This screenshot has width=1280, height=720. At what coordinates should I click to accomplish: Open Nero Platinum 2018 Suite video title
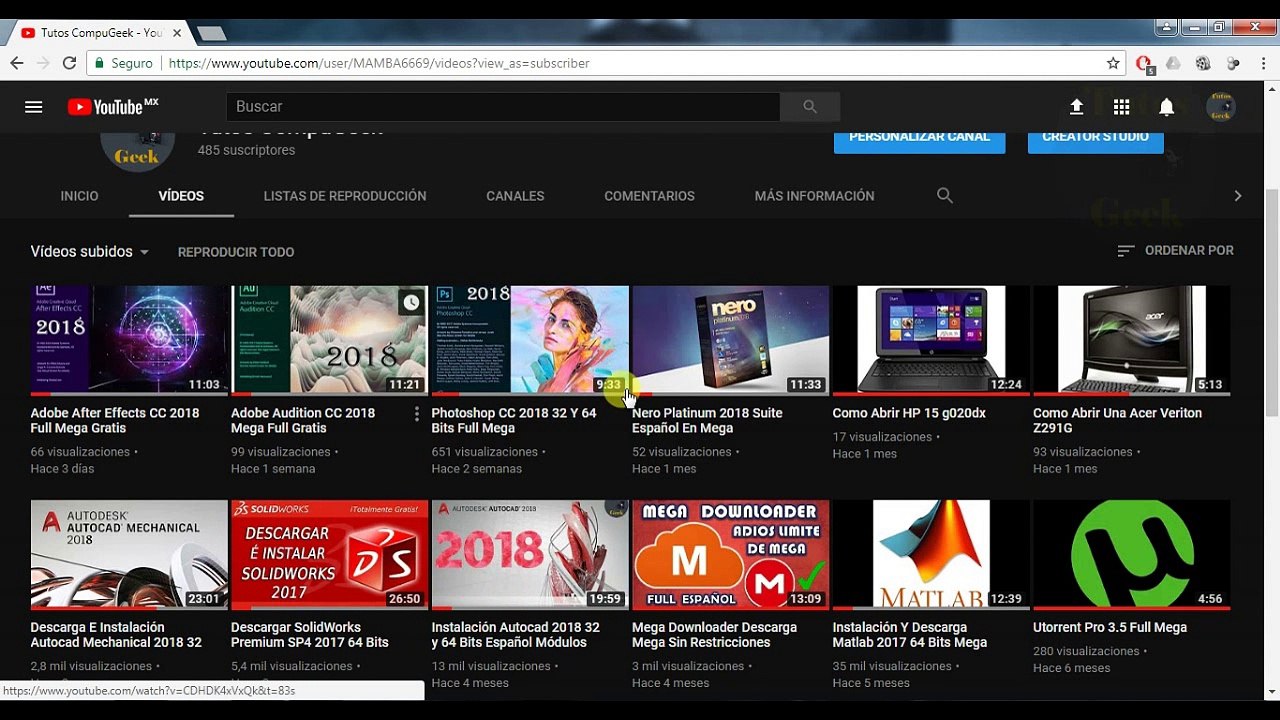pos(707,420)
